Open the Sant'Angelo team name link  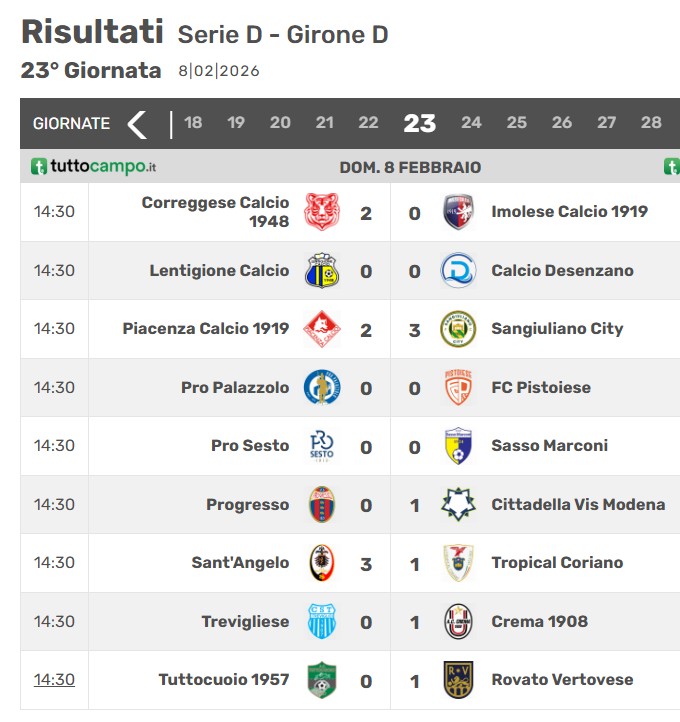[240, 563]
